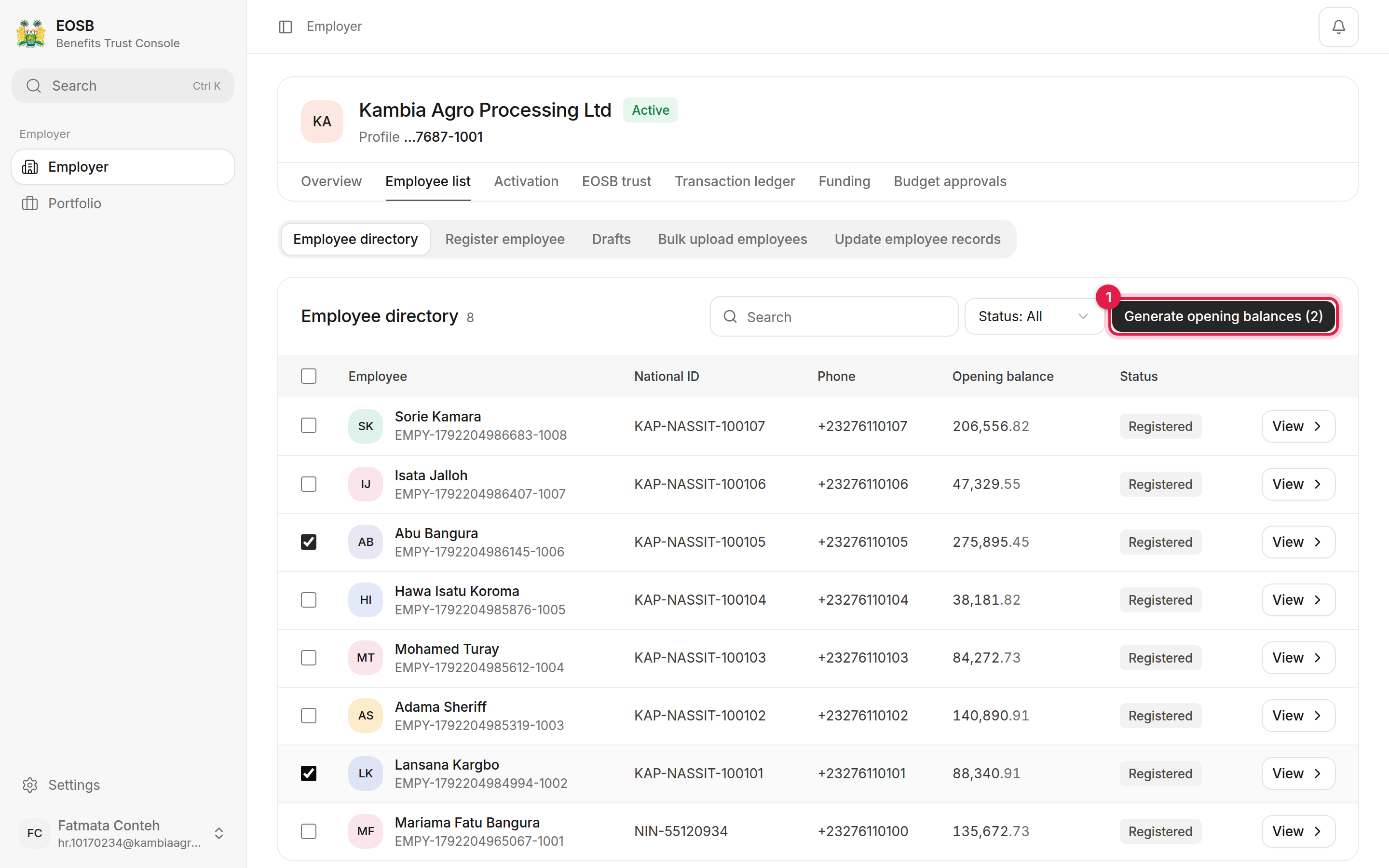Uncheck the box for Abu Bangura
The image size is (1389, 868).
click(309, 542)
